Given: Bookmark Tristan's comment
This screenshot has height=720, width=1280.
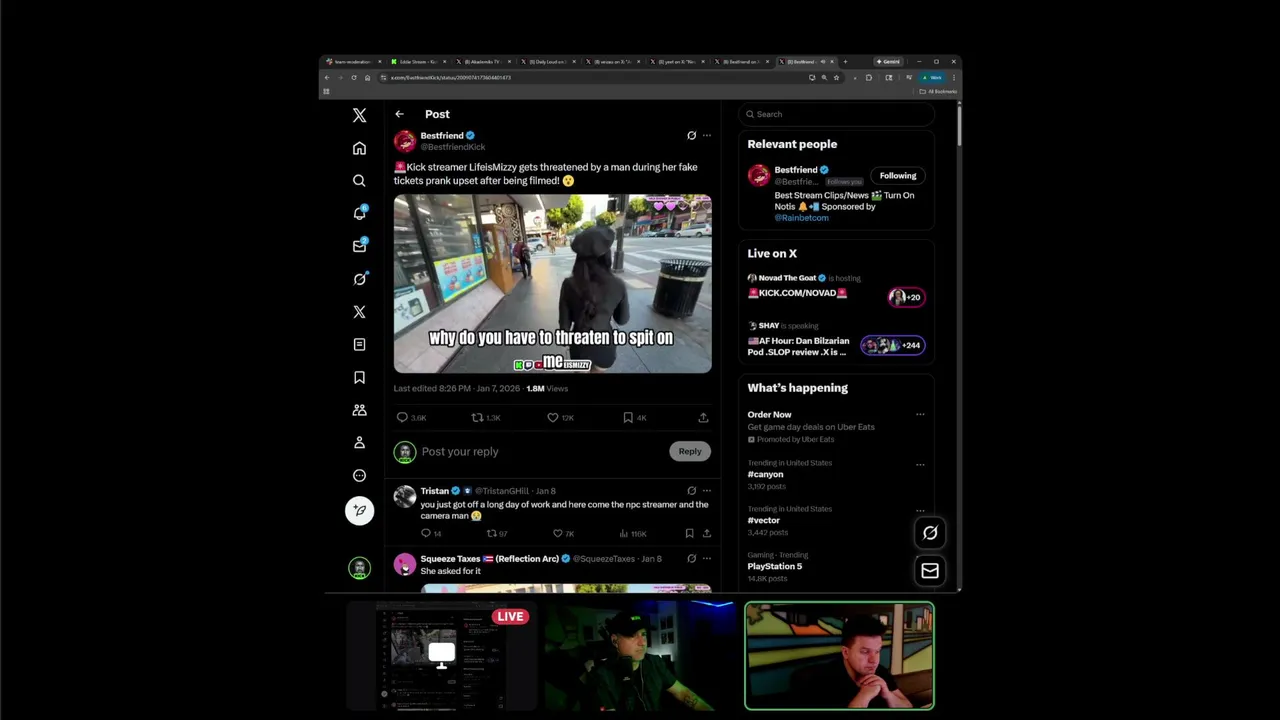Looking at the screenshot, I should click(x=689, y=533).
